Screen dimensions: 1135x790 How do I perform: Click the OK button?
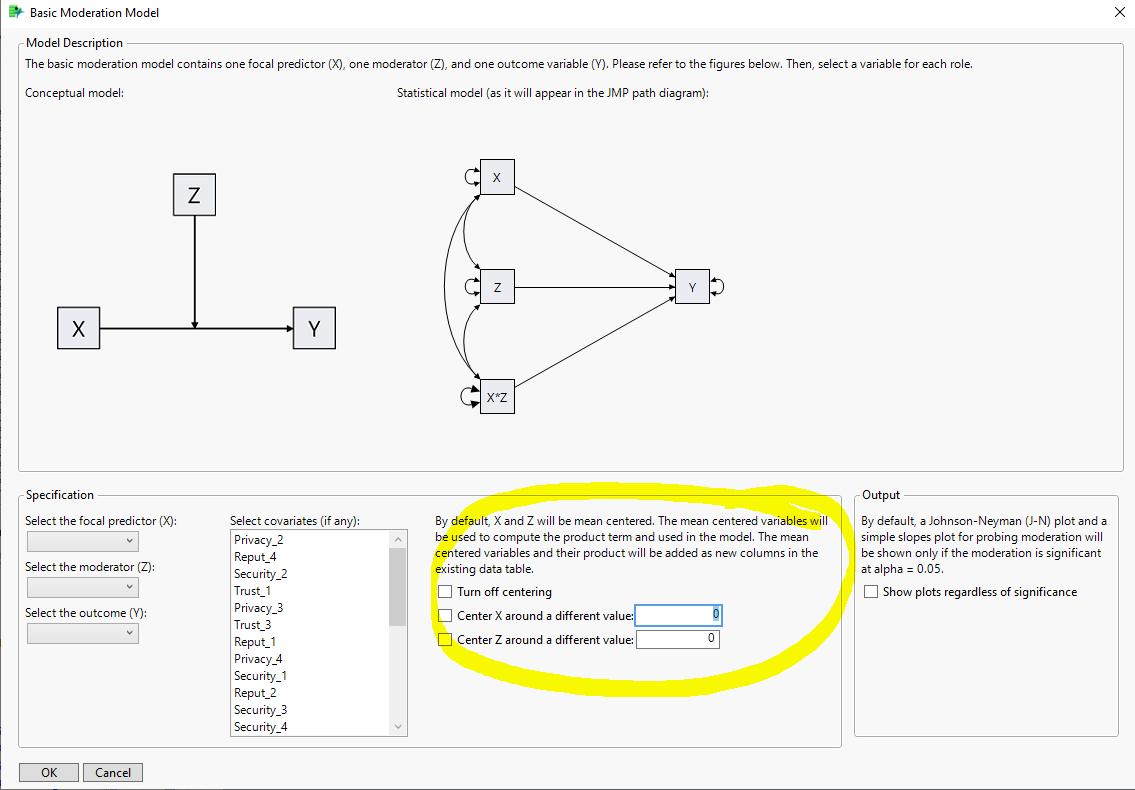pyautogui.click(x=48, y=771)
